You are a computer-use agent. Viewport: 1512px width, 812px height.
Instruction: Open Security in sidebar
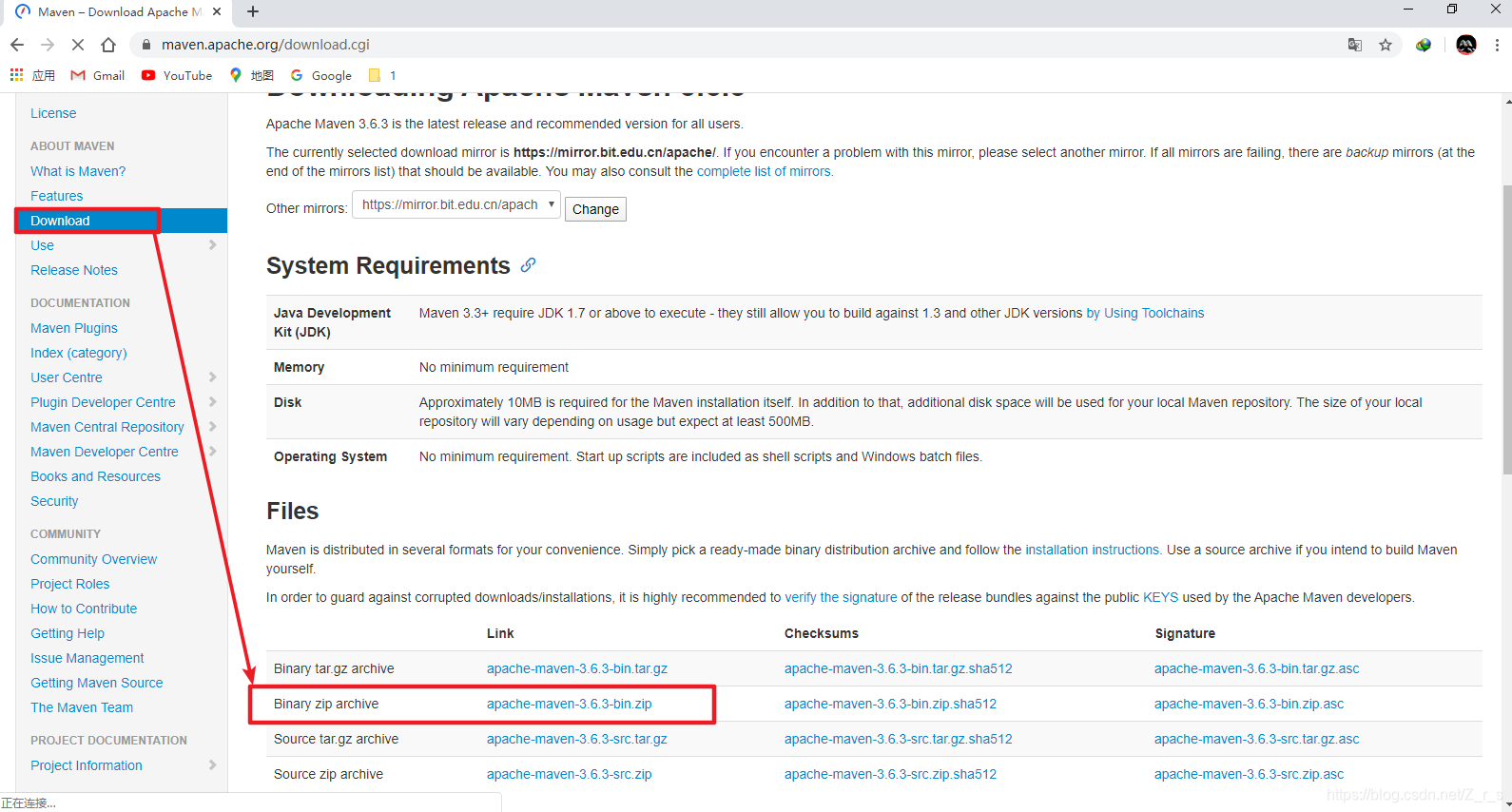[x=54, y=501]
